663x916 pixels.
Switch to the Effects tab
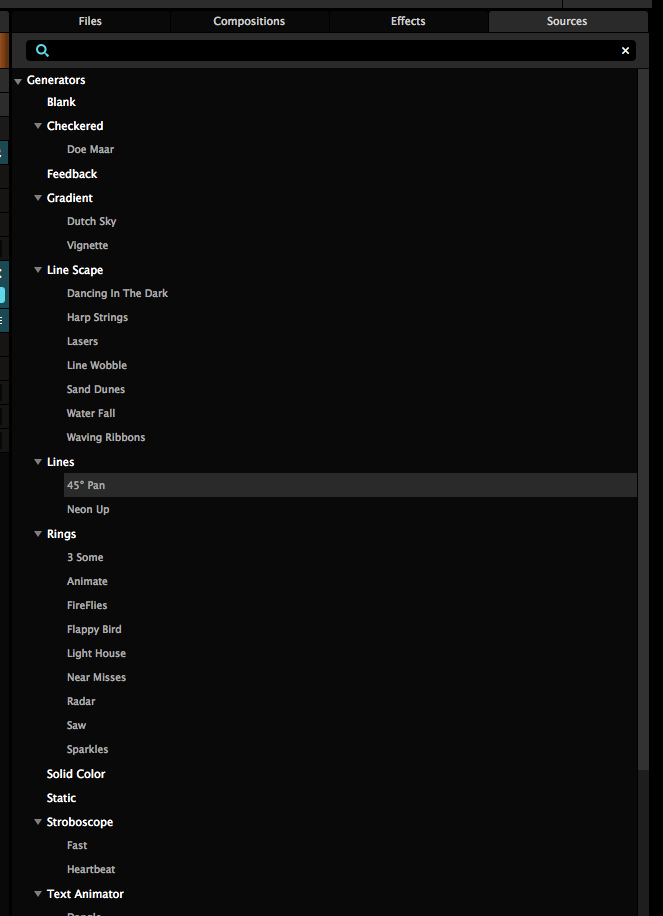coord(408,21)
